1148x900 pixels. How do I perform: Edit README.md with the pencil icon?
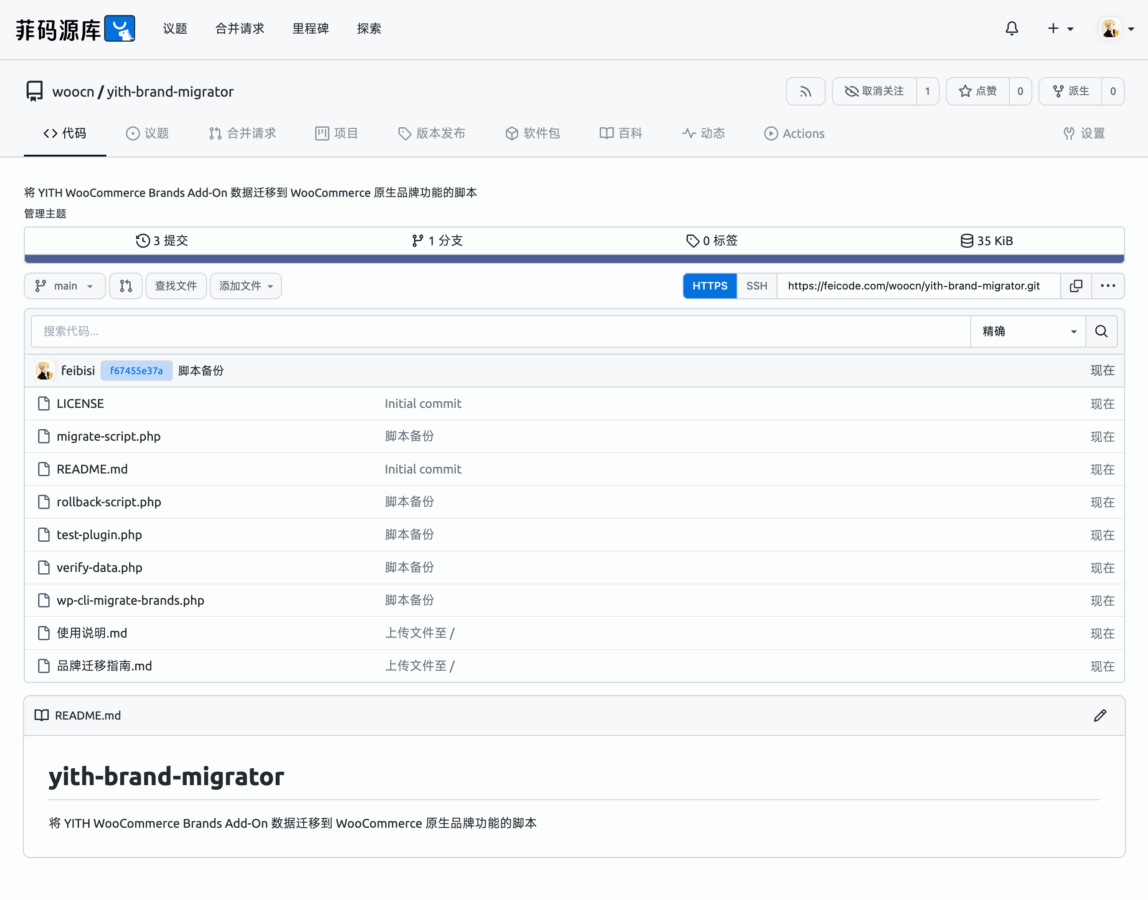tap(1100, 715)
